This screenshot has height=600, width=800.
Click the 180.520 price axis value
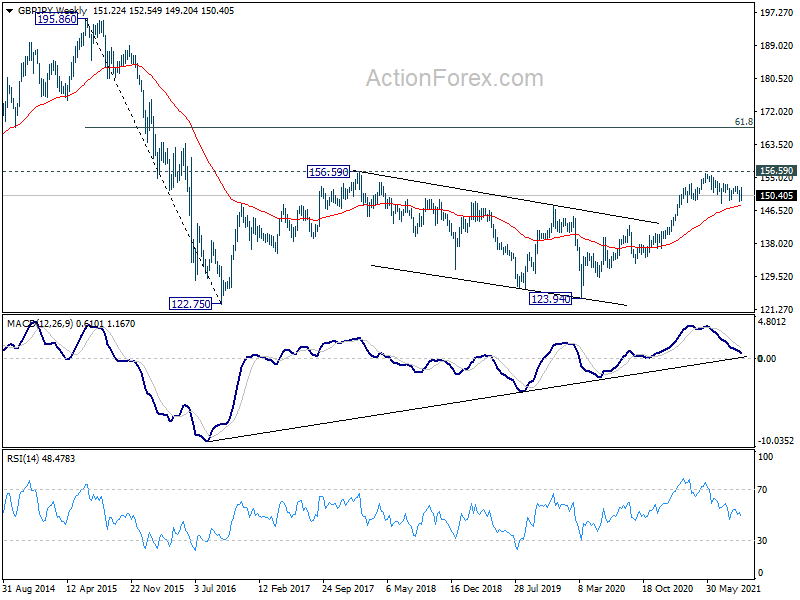click(777, 79)
